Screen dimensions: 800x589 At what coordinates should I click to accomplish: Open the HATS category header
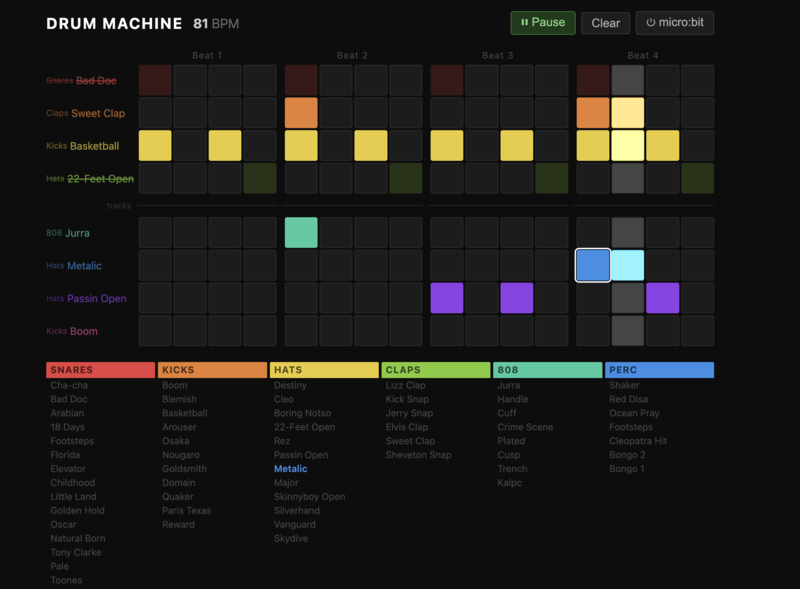324,370
